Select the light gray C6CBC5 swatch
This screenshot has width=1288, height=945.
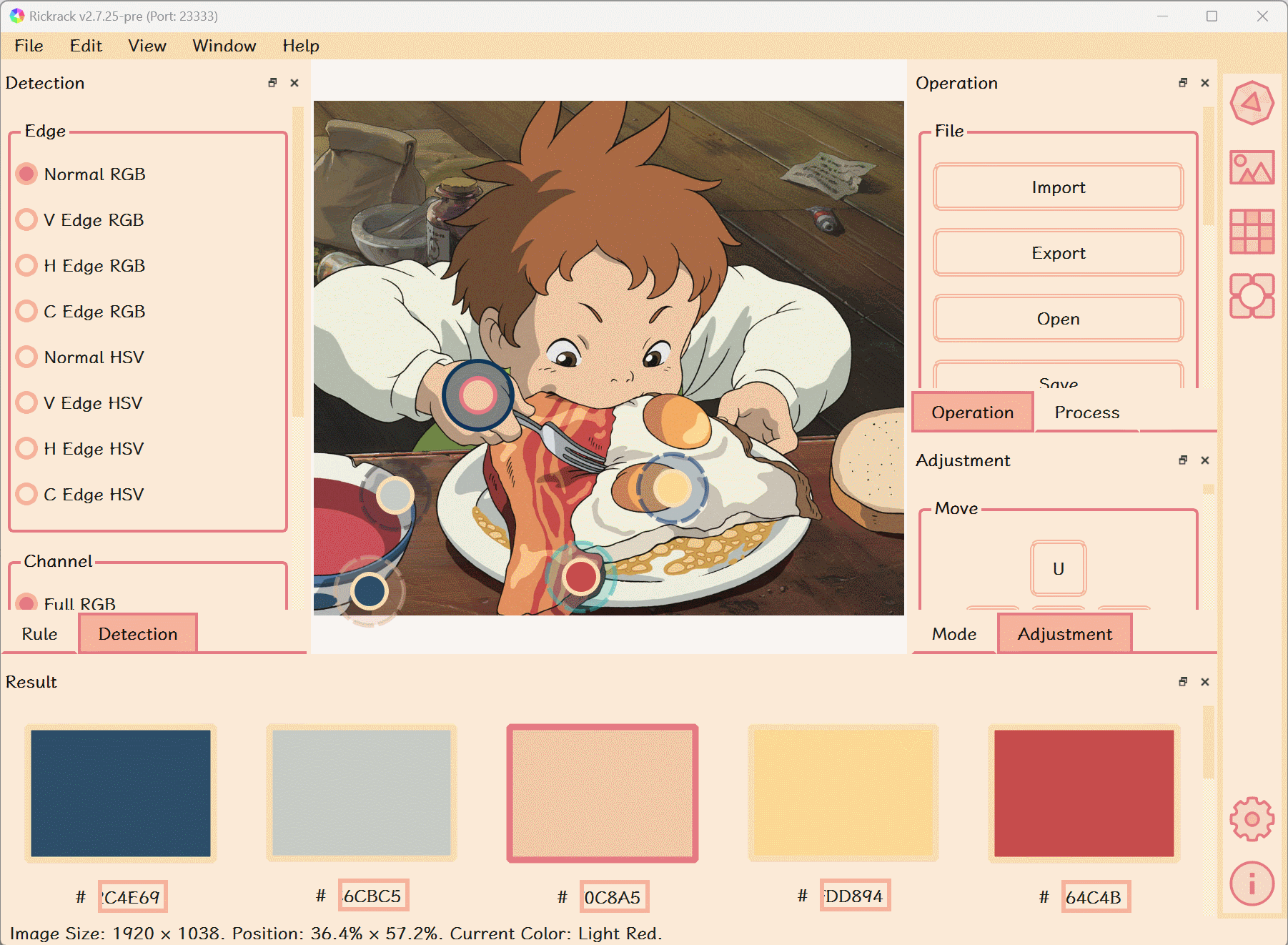[362, 793]
